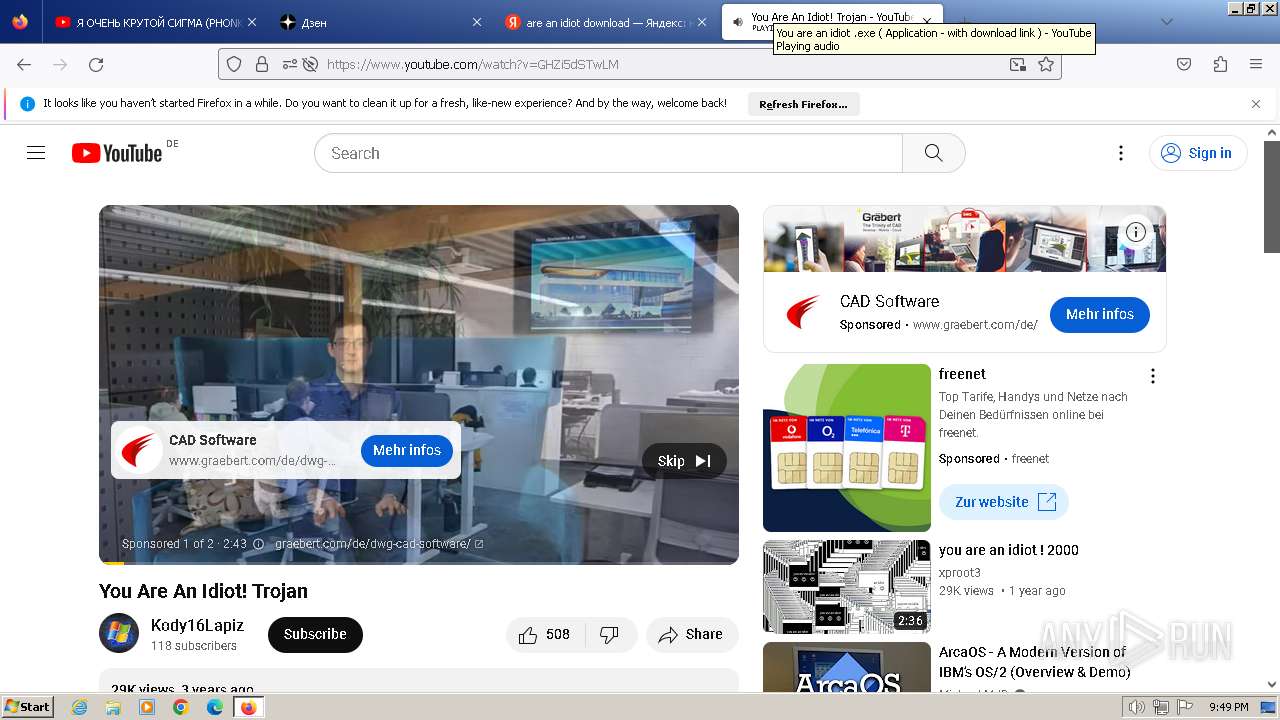View site security lock info

[x=262, y=64]
